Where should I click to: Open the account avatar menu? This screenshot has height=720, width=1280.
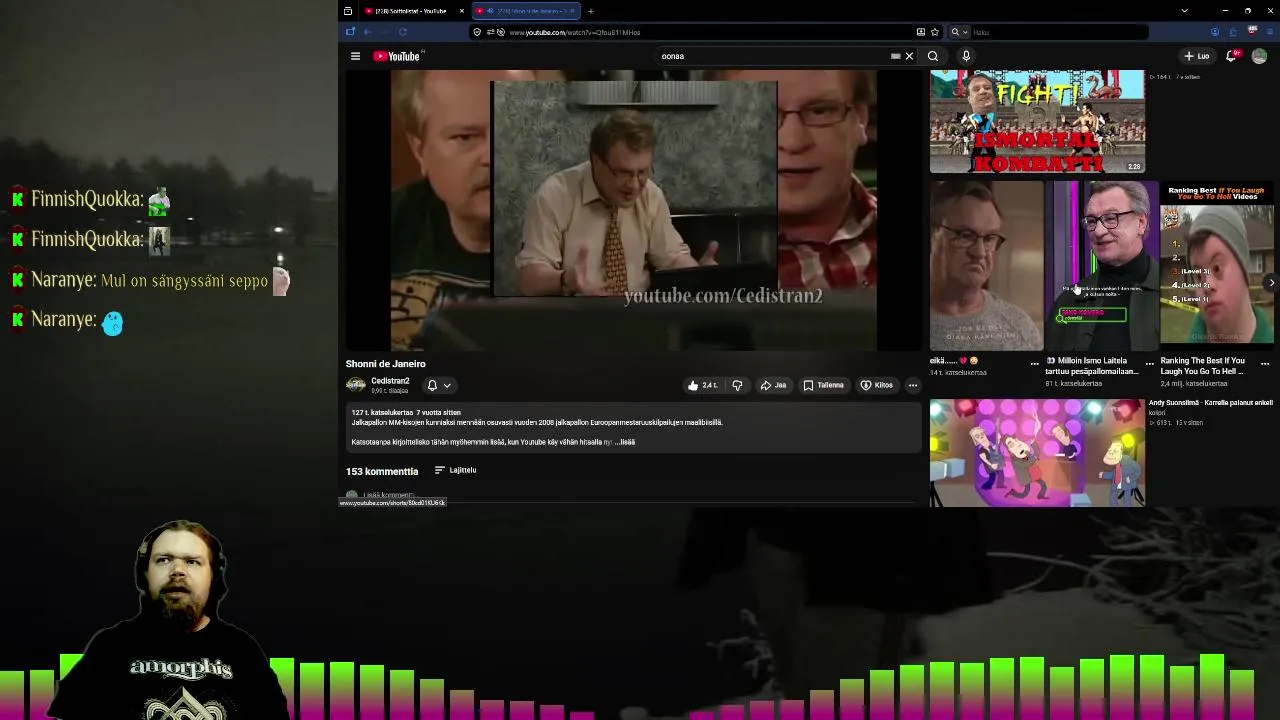pos(1259,56)
